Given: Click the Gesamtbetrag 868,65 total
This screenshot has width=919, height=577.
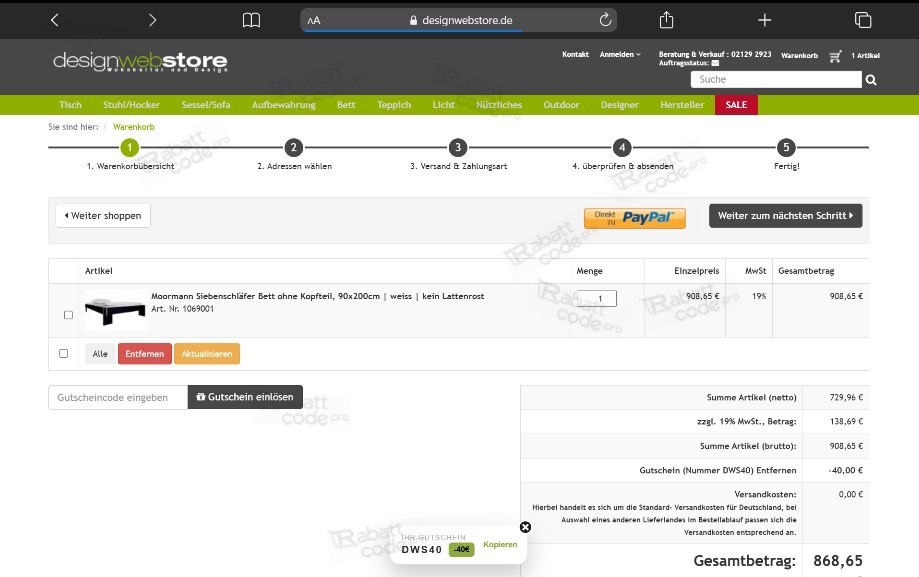Looking at the screenshot, I should [x=838, y=561].
